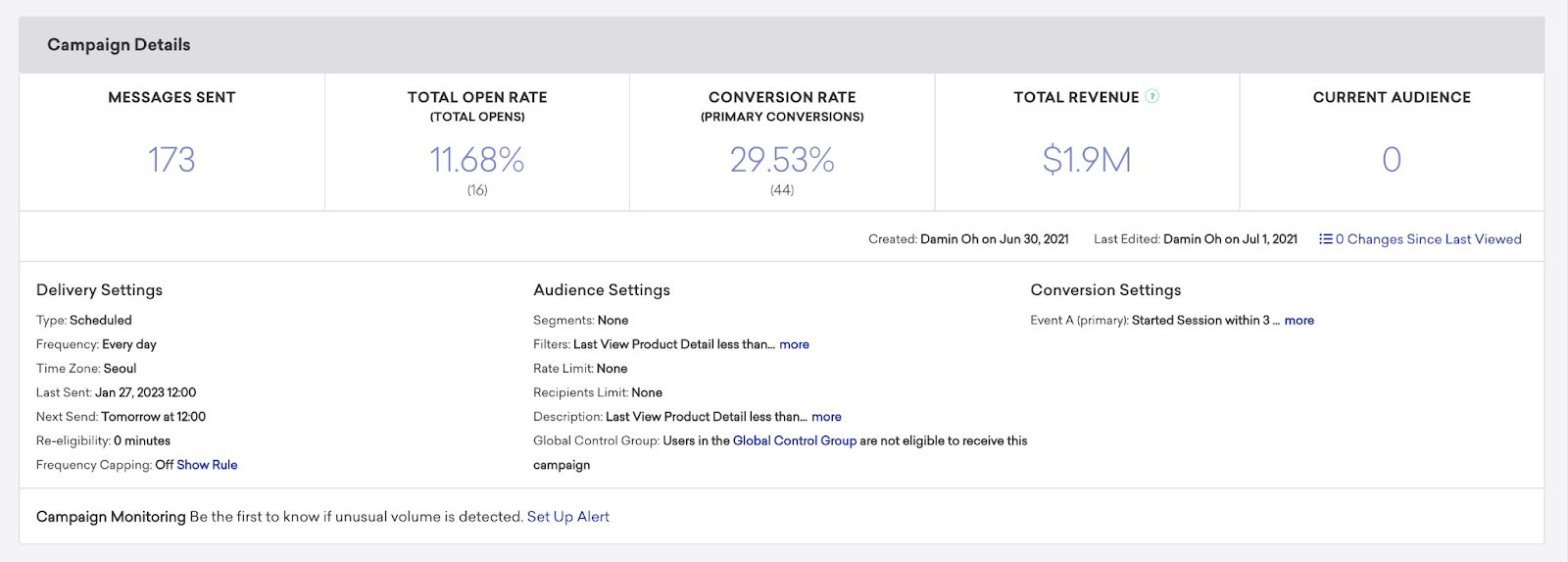
Task: Open the Global Control Group link
Action: pyautogui.click(x=794, y=441)
